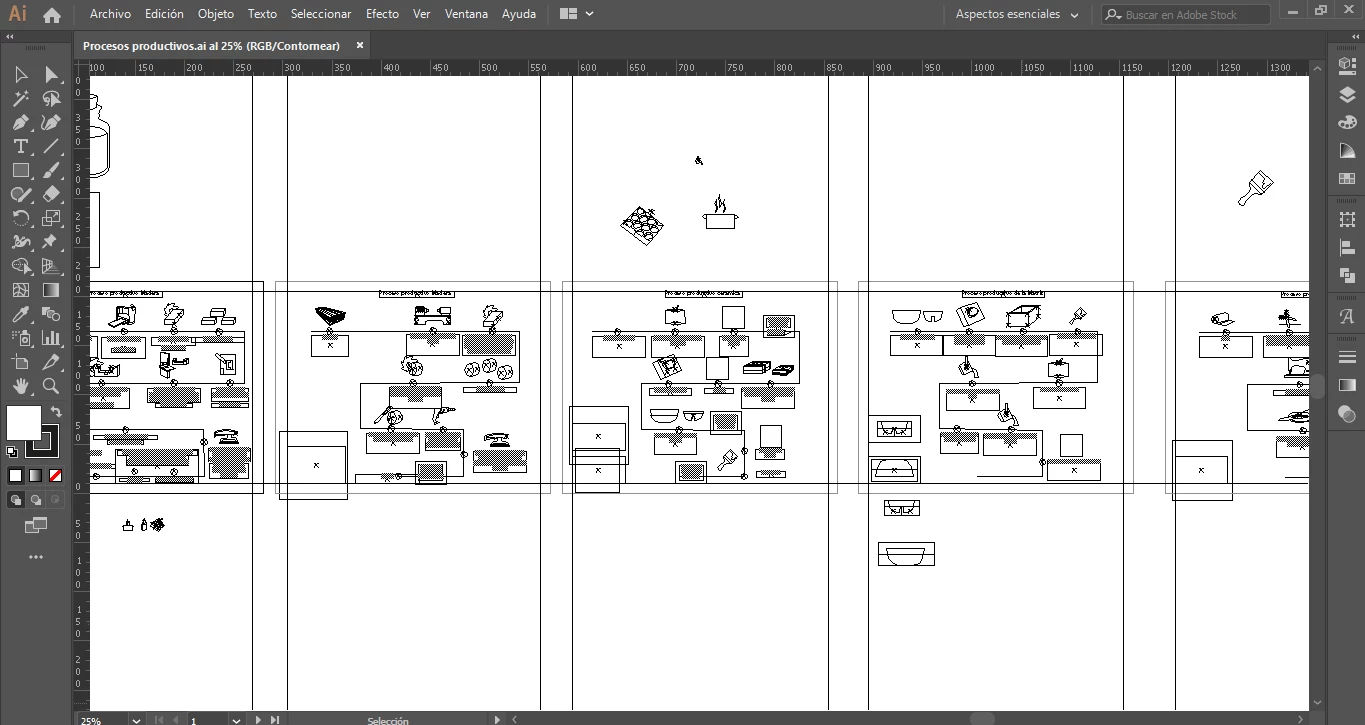Select the Shaper tool

pos(21,195)
